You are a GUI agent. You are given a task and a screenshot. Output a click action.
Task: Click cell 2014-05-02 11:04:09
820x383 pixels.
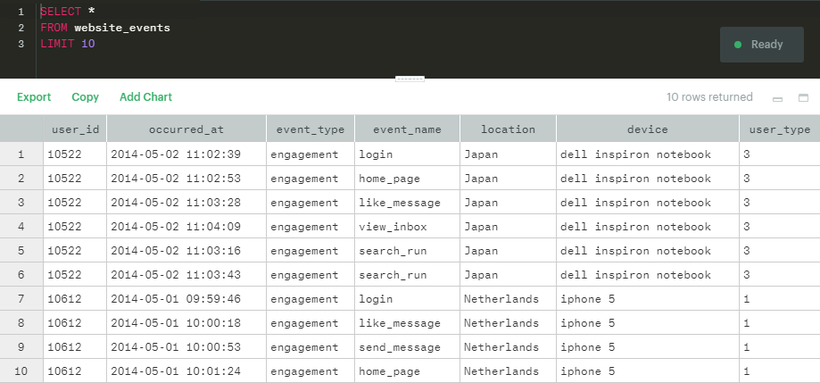[186, 227]
